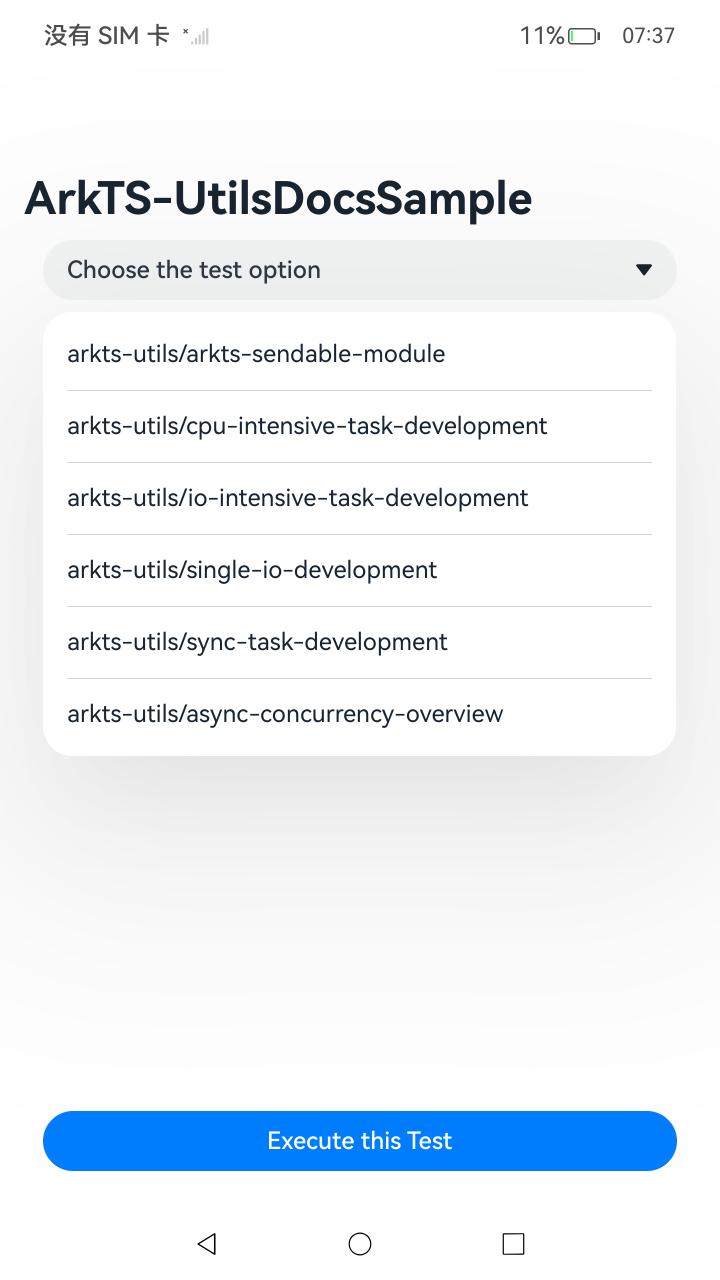
Task: Pick io-intensive-task-development from the list
Action: point(298,498)
